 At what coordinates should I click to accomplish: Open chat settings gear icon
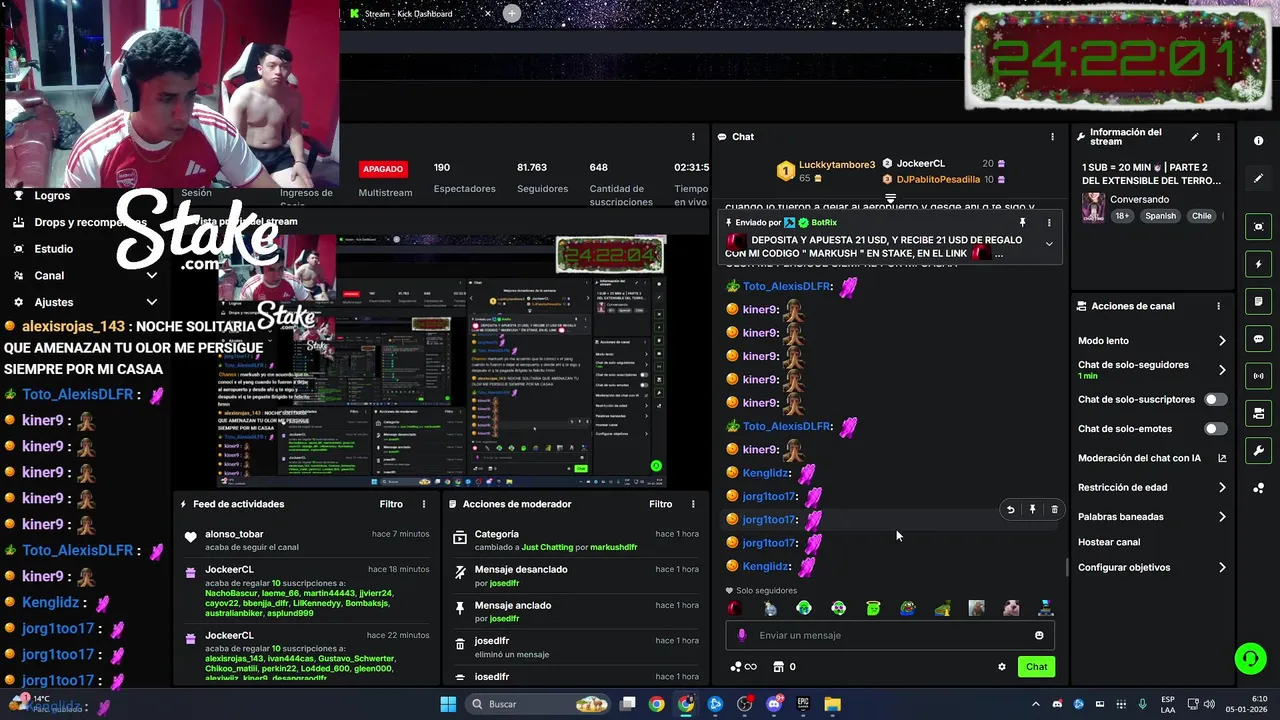point(1002,667)
